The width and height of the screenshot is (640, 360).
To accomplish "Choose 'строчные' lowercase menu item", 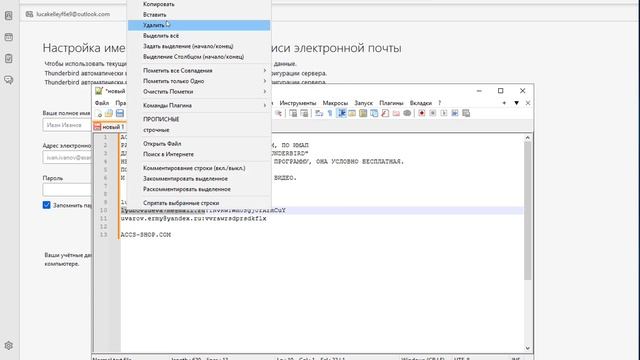I will [x=199, y=130].
